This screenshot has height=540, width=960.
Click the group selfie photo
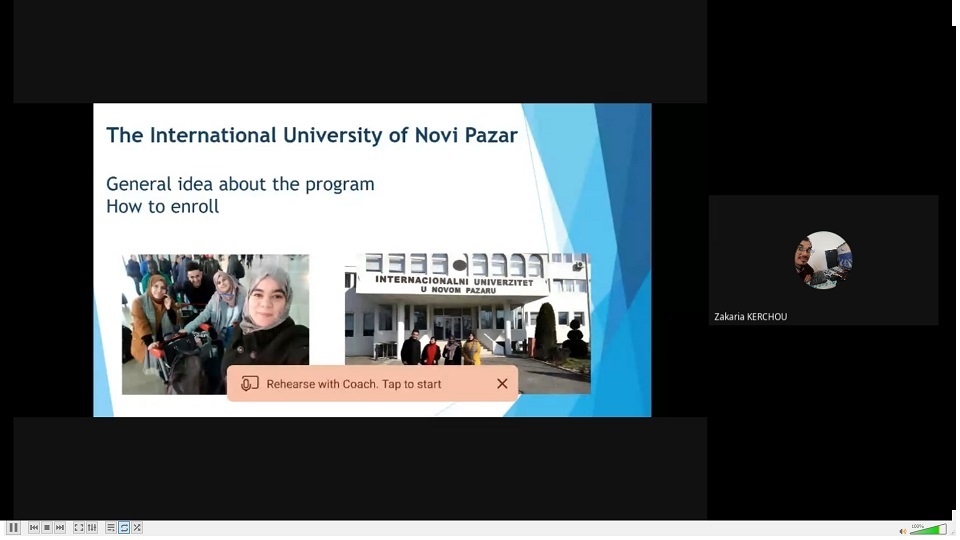[x=216, y=324]
